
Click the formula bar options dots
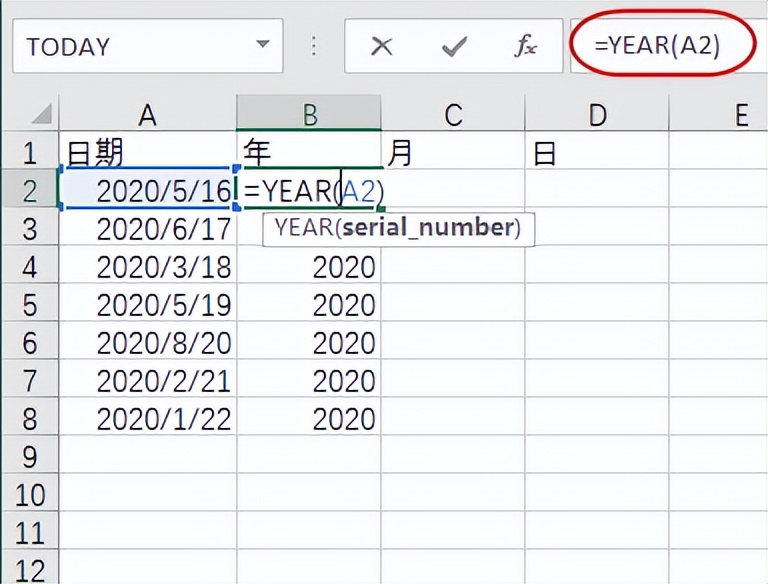pyautogui.click(x=315, y=46)
